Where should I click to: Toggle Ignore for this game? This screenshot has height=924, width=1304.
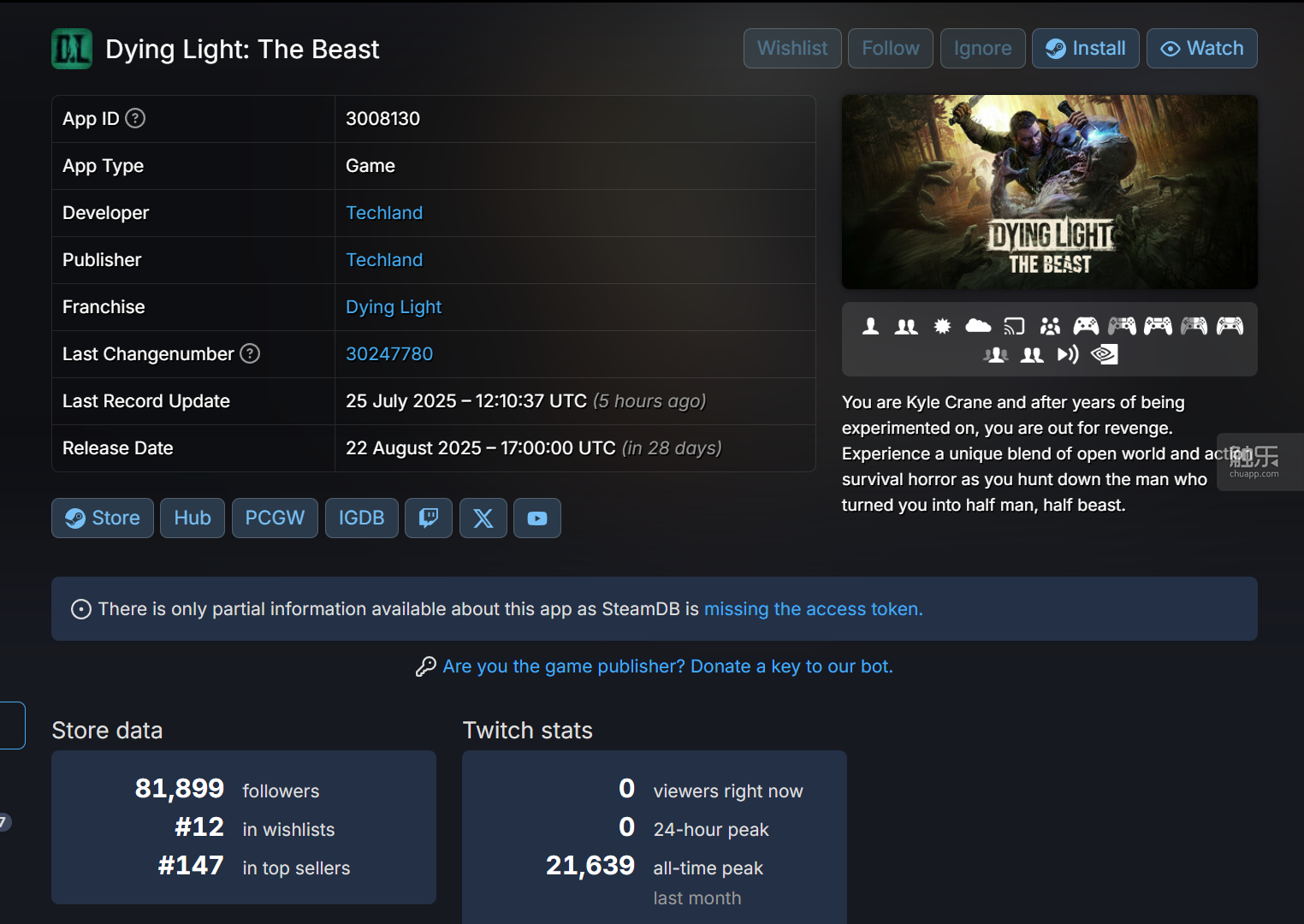pos(982,49)
